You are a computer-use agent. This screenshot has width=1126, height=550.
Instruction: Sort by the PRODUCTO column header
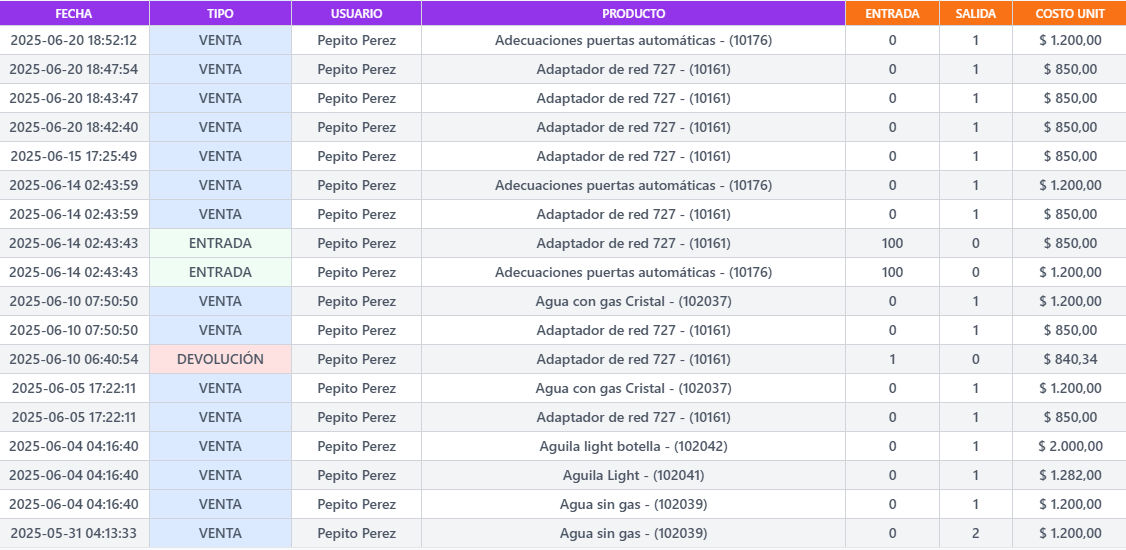[x=633, y=14]
